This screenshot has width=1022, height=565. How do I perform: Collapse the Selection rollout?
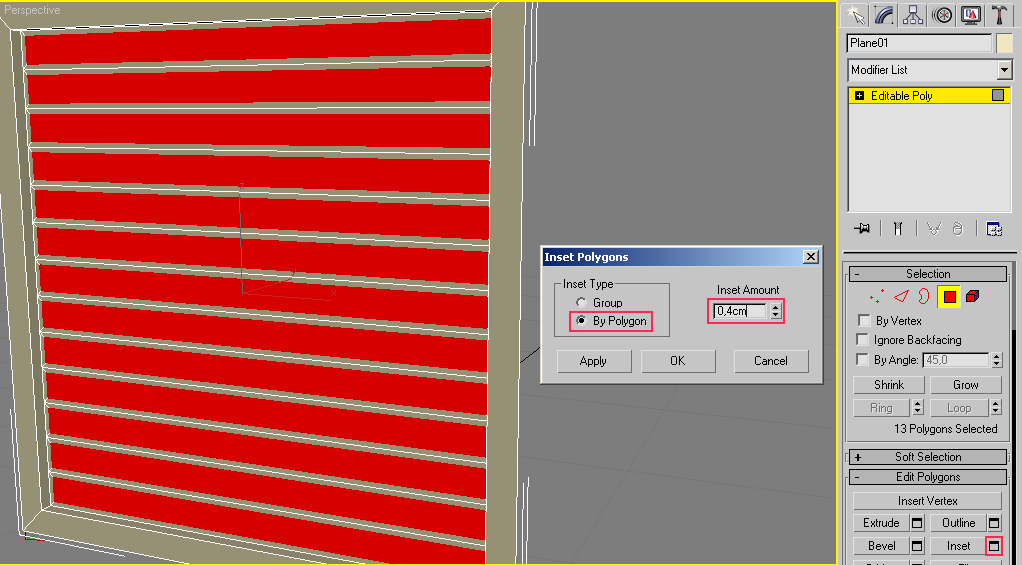(928, 274)
